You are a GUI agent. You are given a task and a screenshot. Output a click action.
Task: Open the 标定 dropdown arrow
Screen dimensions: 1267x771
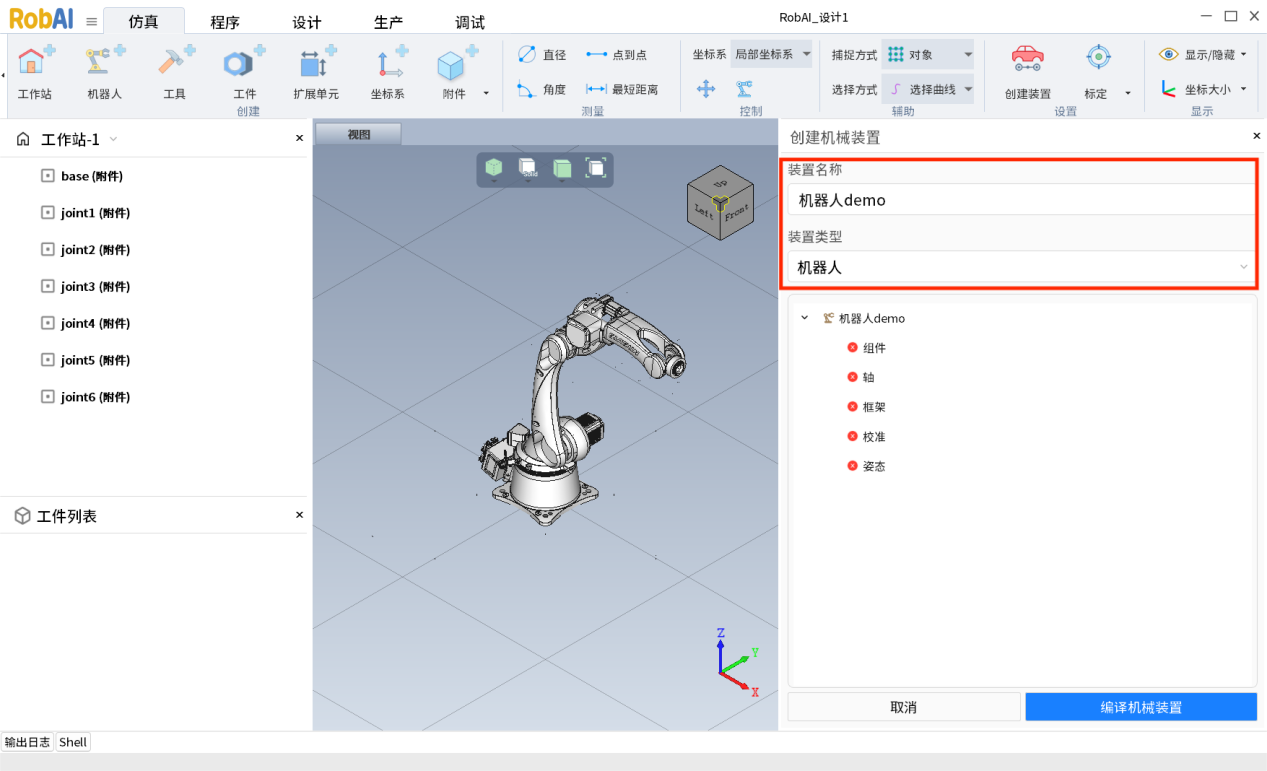1128,93
